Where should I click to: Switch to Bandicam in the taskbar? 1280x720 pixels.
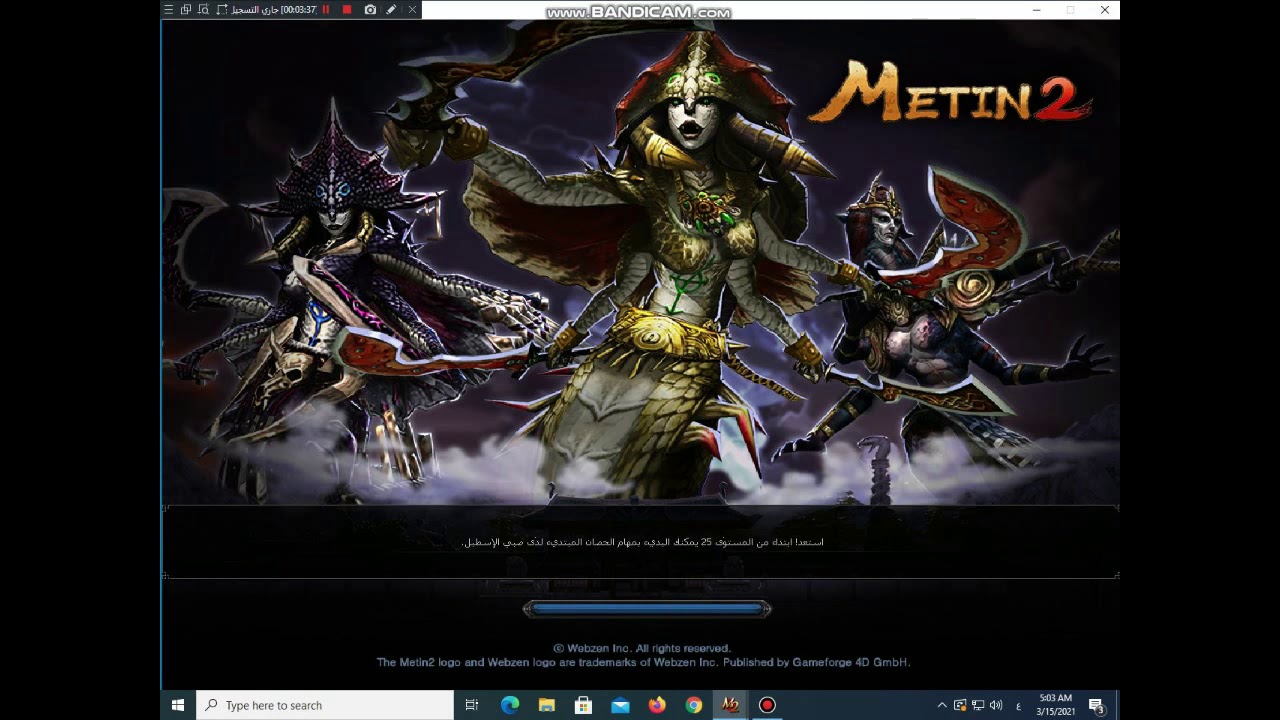[767, 705]
